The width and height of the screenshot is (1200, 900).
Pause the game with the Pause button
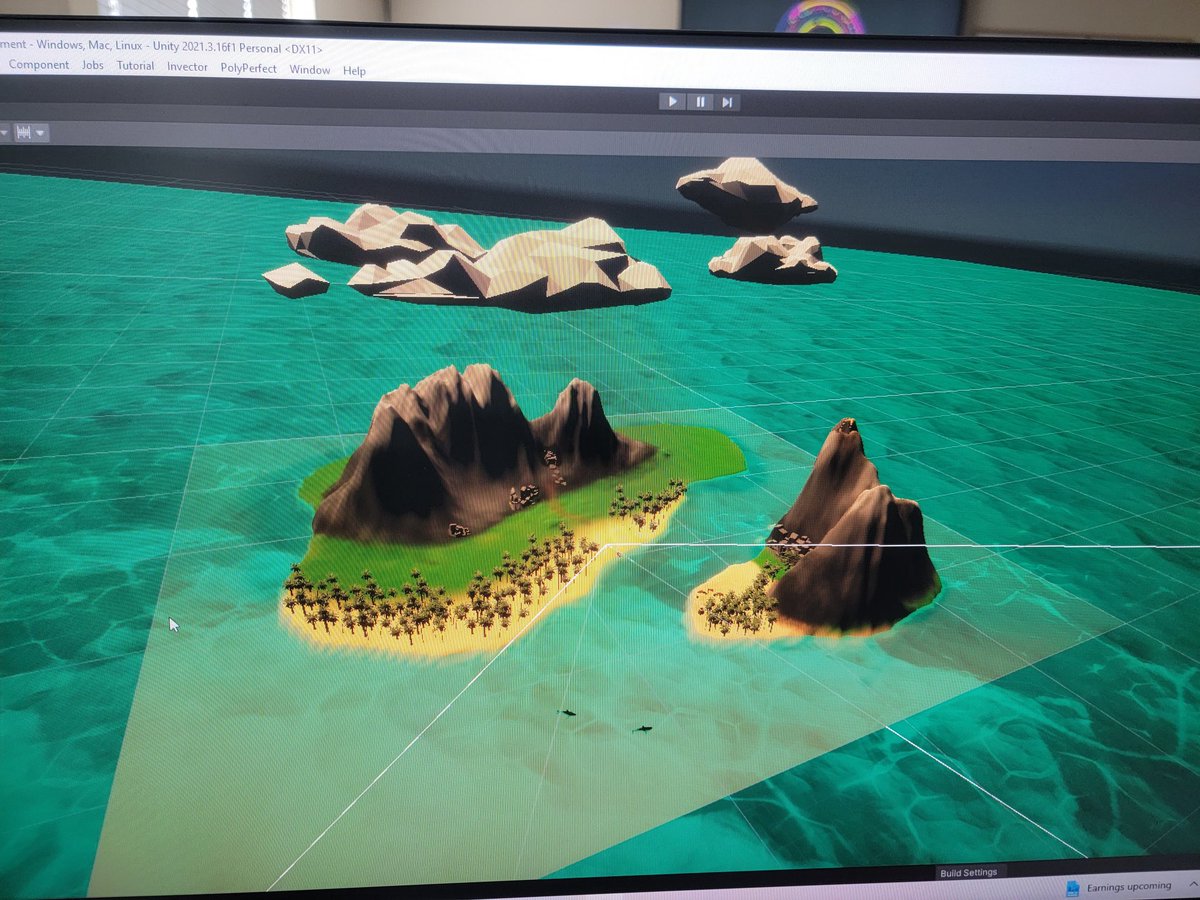pyautogui.click(x=700, y=102)
